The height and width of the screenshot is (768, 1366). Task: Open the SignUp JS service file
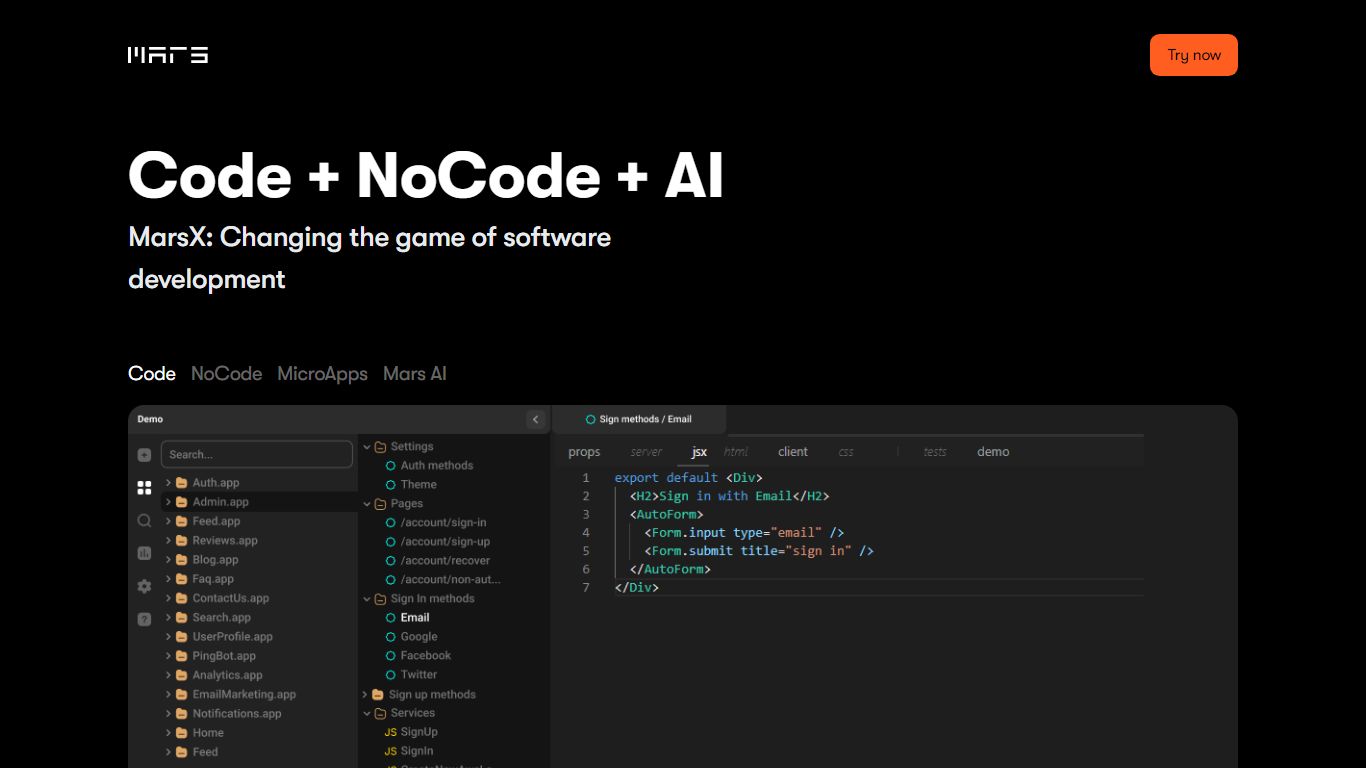[418, 732]
